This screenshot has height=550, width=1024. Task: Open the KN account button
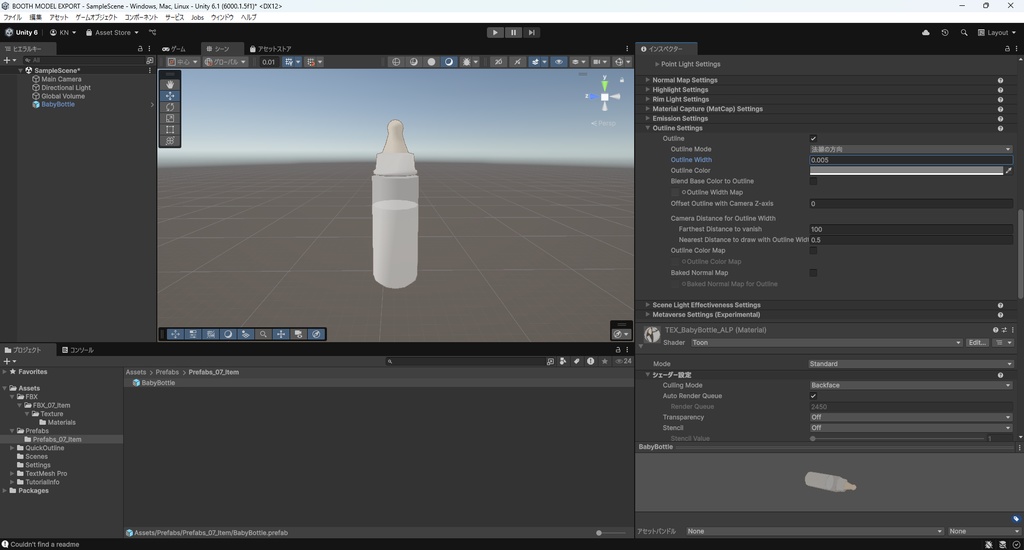pos(63,32)
